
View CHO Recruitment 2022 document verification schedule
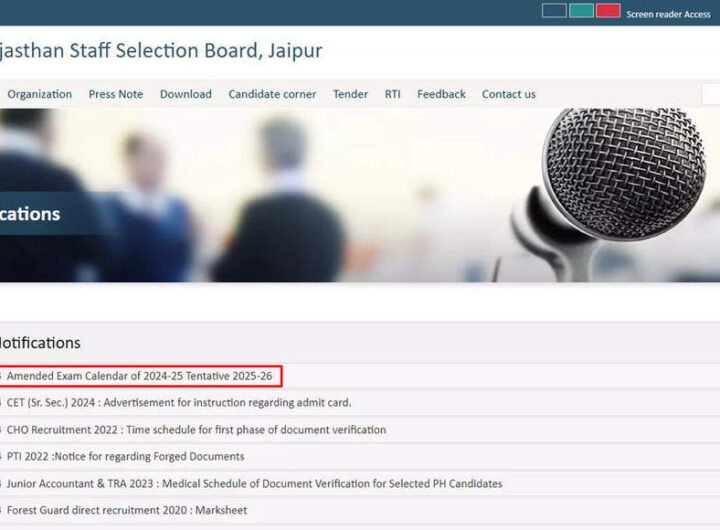coord(196,430)
